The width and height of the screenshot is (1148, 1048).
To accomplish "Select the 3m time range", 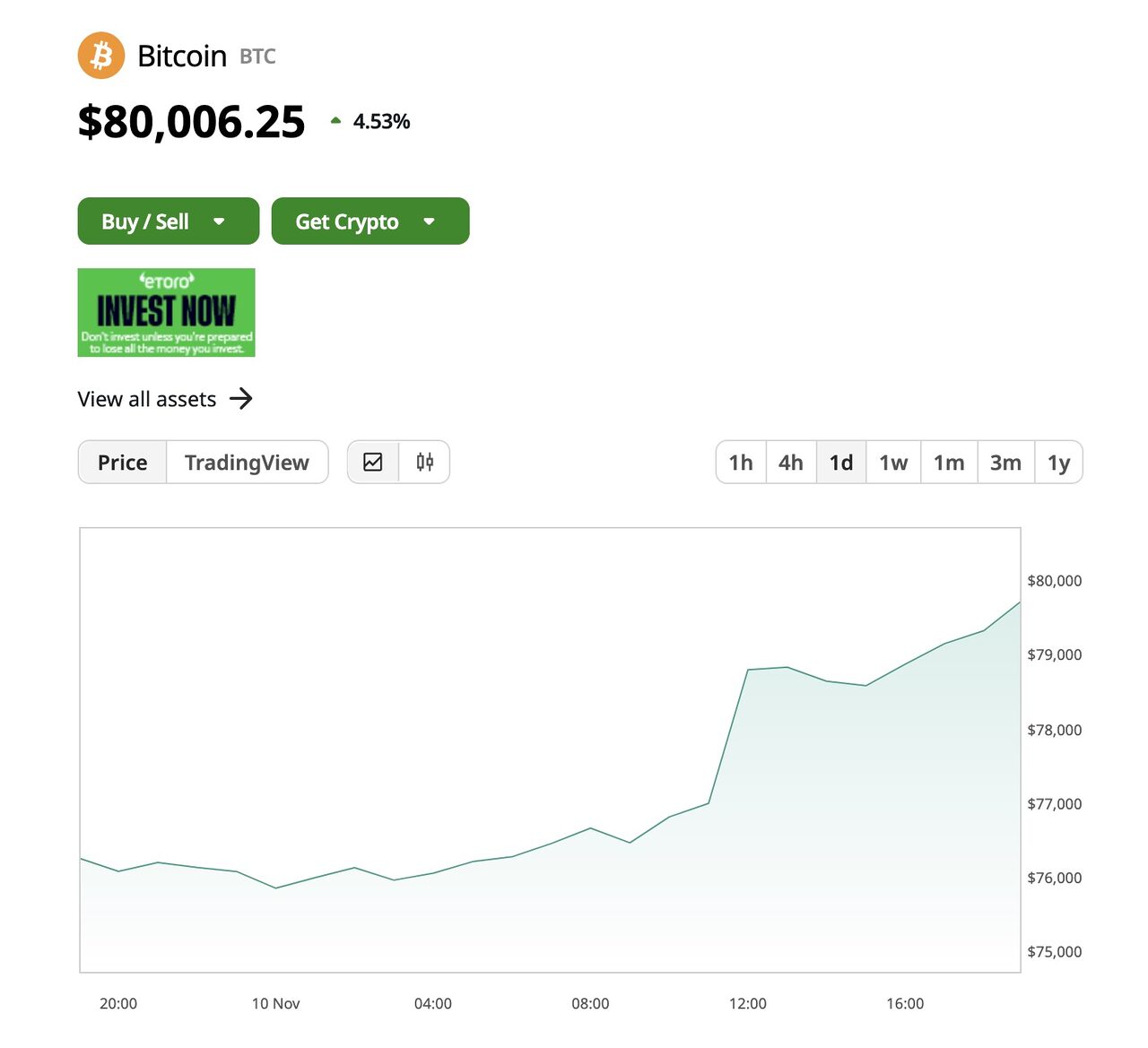I will 1006,463.
